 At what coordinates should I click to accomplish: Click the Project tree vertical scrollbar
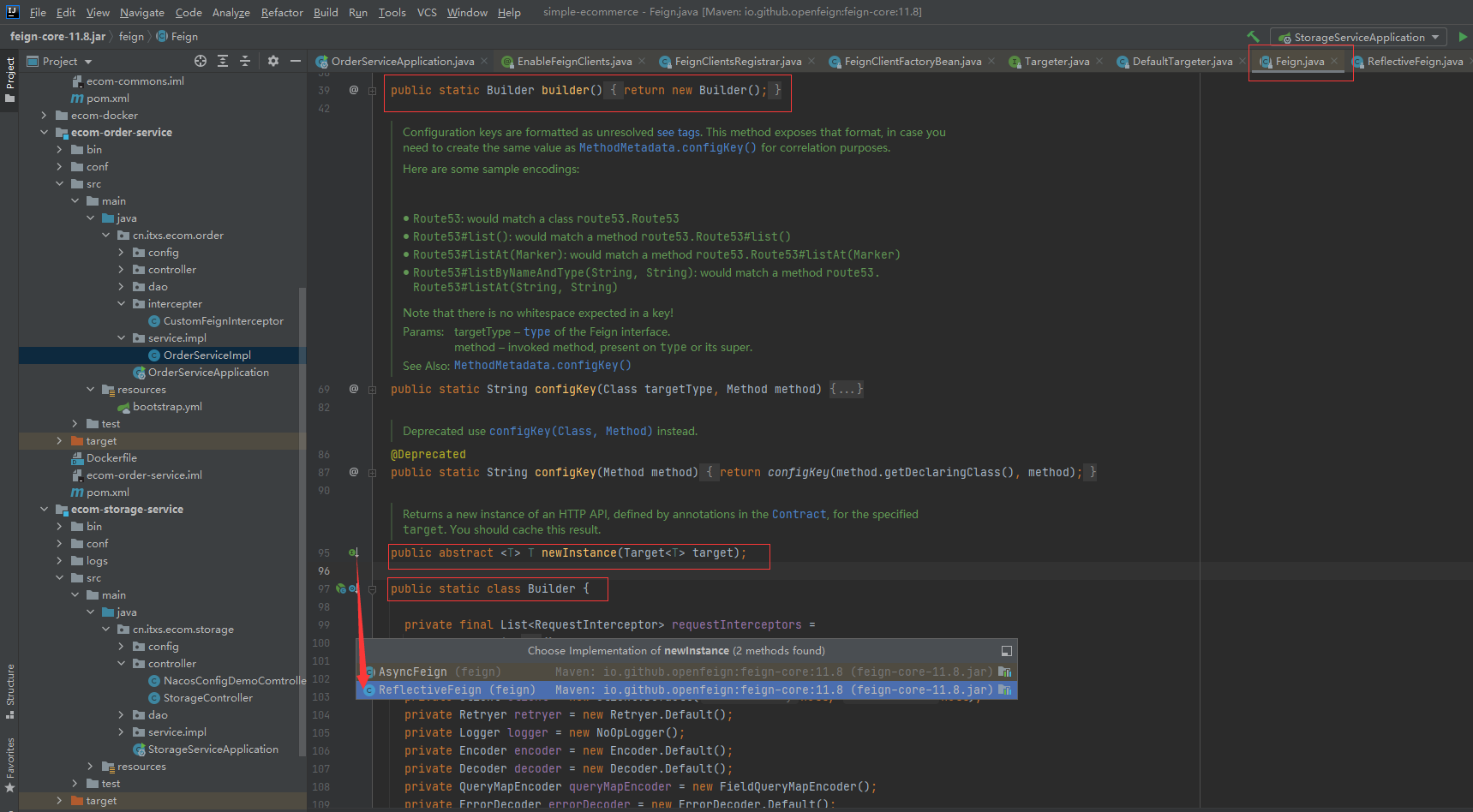(x=302, y=522)
